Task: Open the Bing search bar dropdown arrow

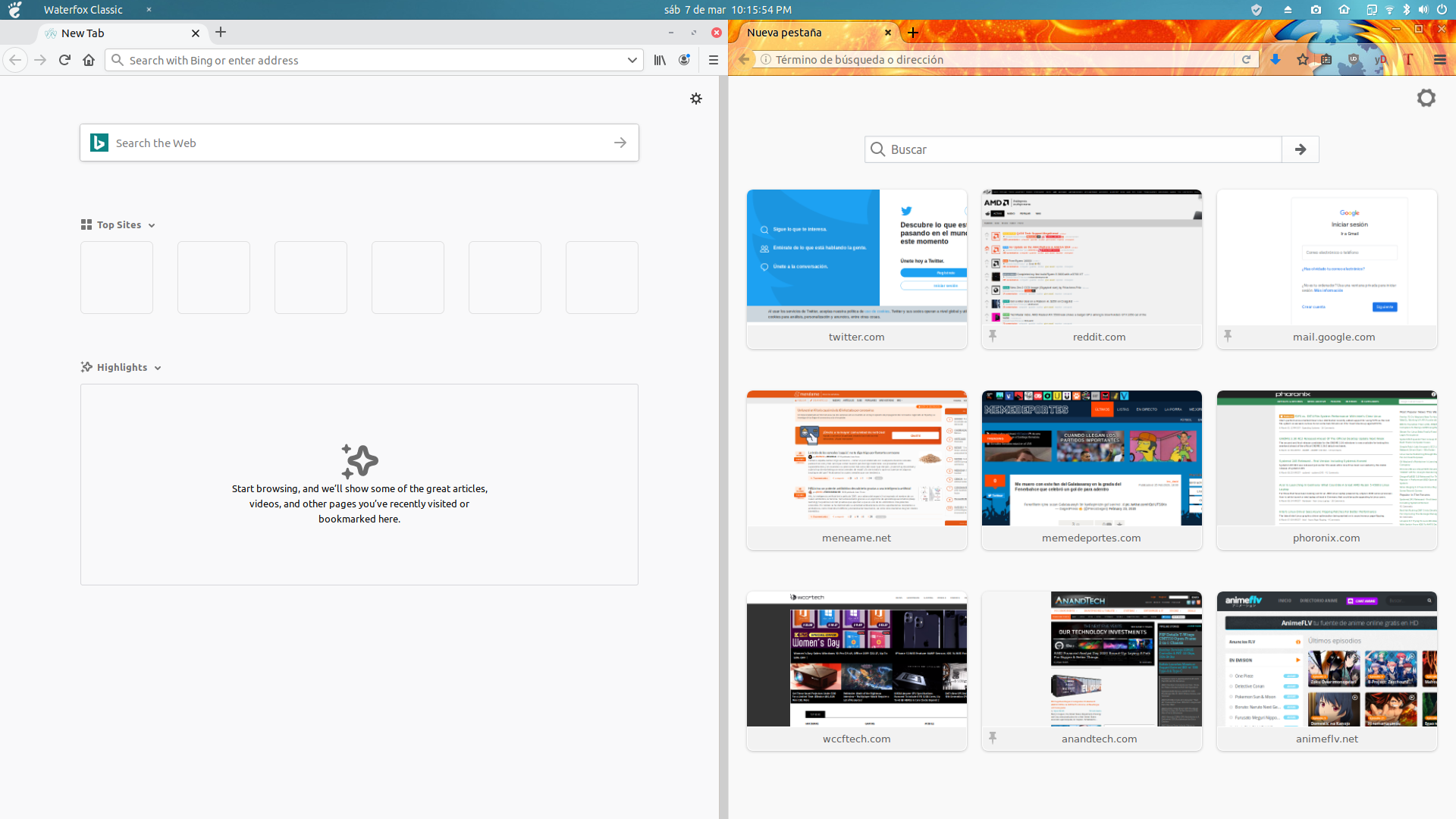Action: 632,60
